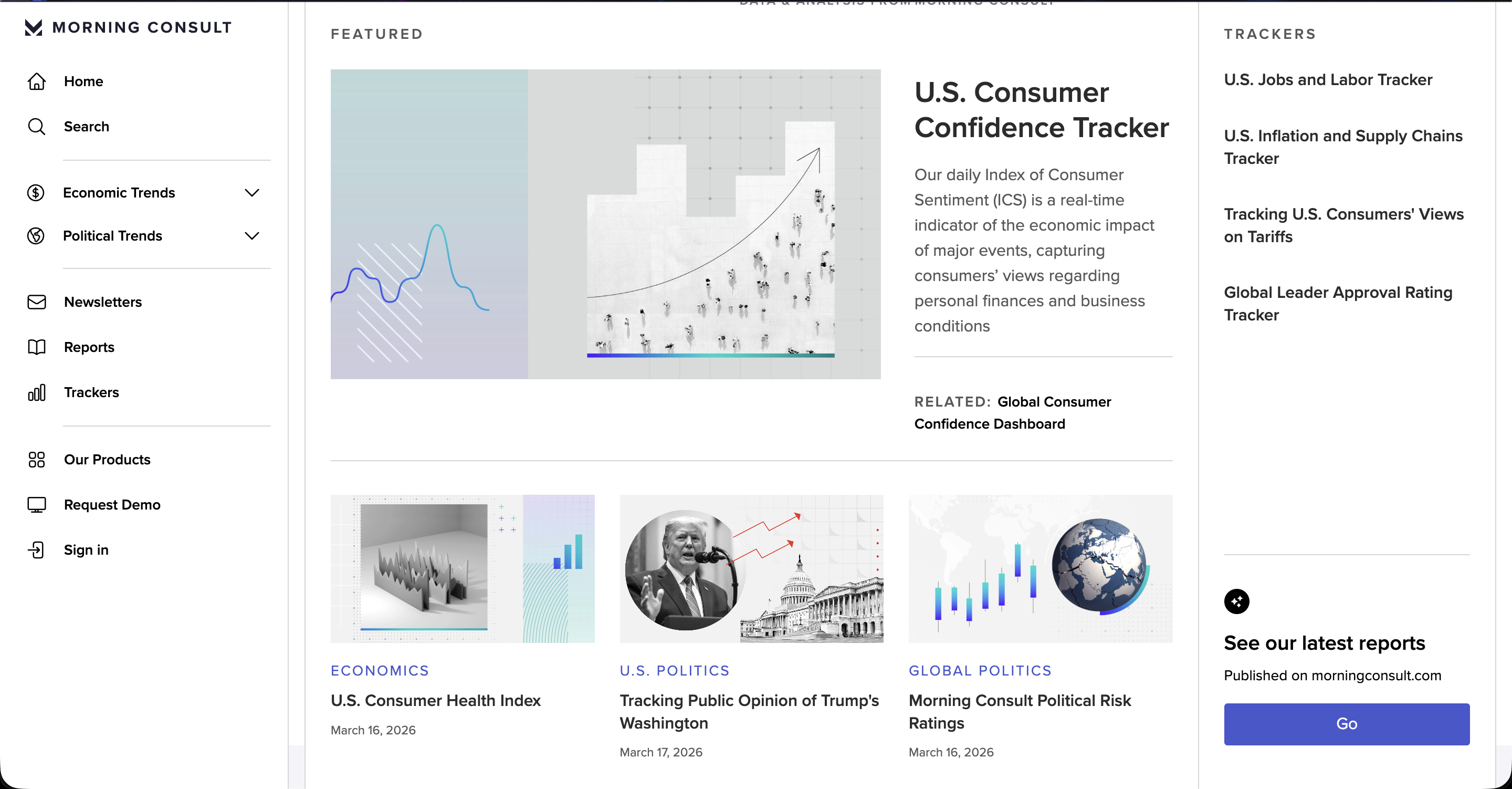Image resolution: width=1512 pixels, height=789 pixels.
Task: Click the sparkle icon above See our latest reports
Action: 1237,601
